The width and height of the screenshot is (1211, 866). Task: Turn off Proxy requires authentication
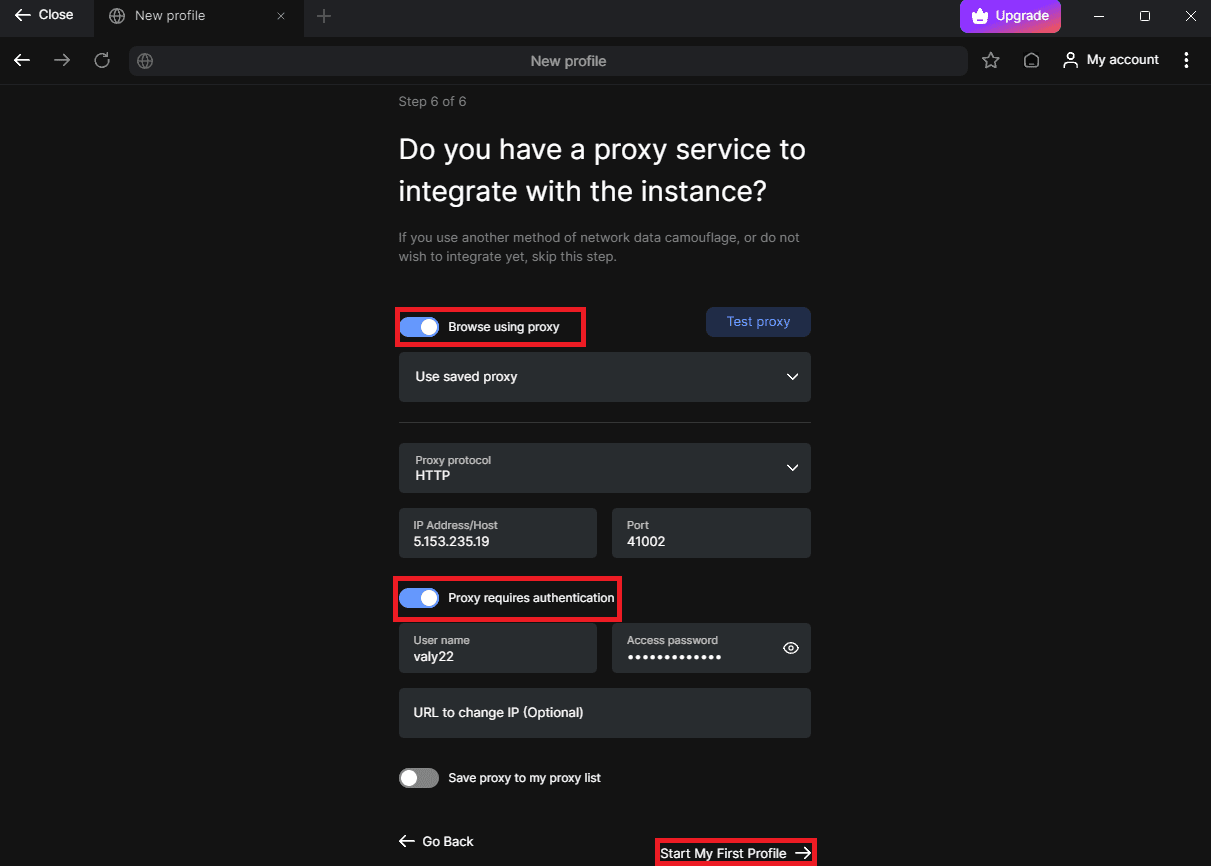click(419, 597)
